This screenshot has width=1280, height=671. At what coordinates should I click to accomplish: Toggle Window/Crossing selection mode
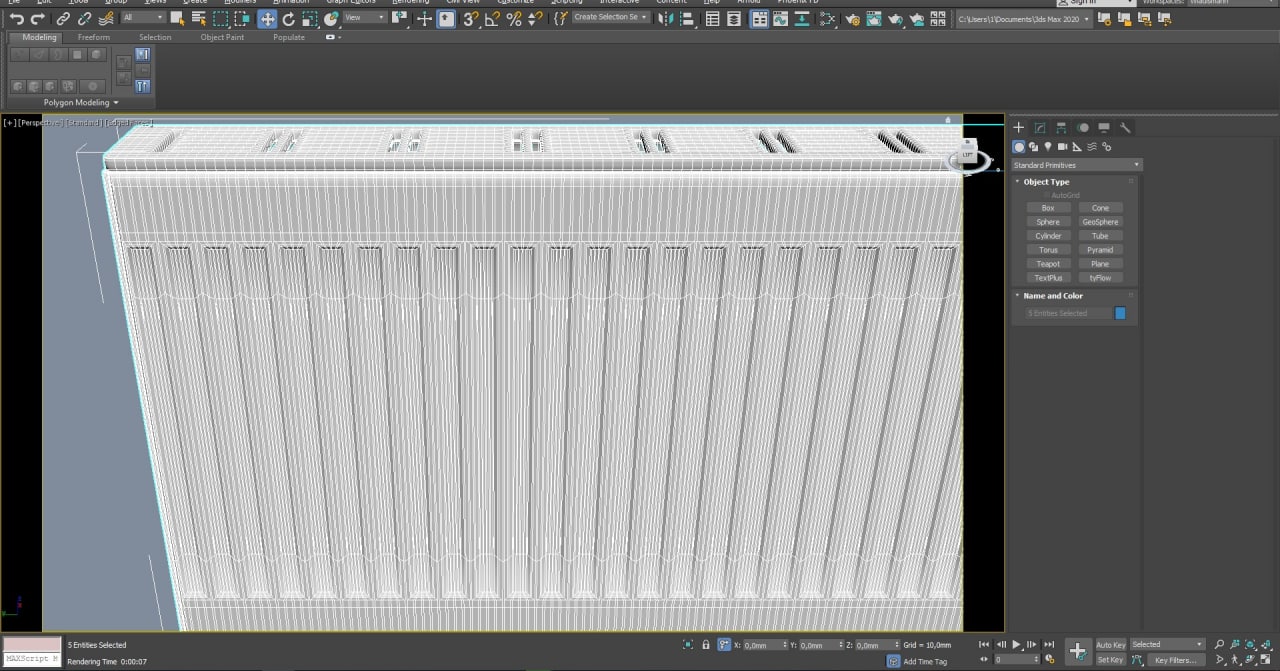tap(243, 18)
